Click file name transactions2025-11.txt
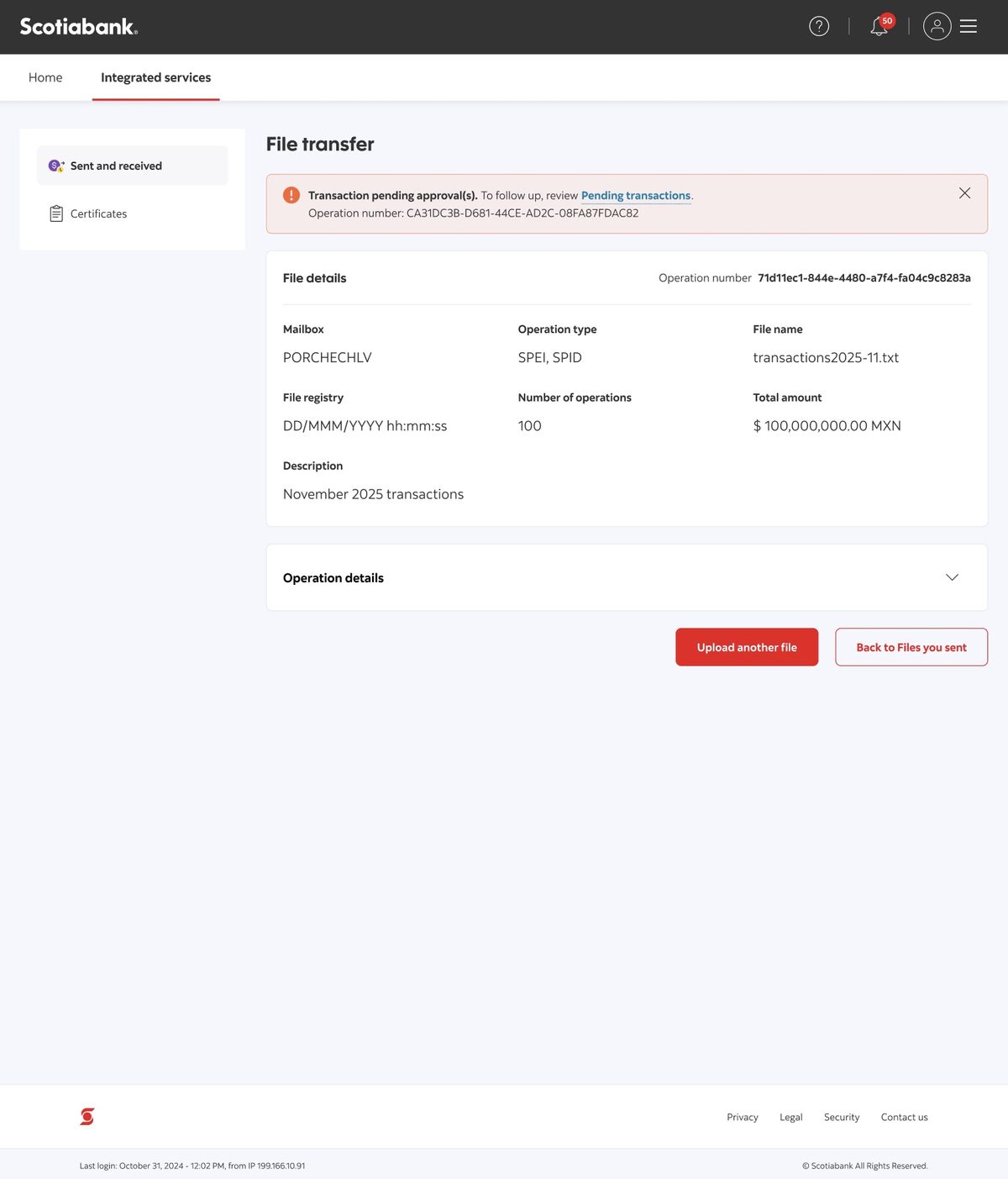The width and height of the screenshot is (1008, 1179). (826, 357)
